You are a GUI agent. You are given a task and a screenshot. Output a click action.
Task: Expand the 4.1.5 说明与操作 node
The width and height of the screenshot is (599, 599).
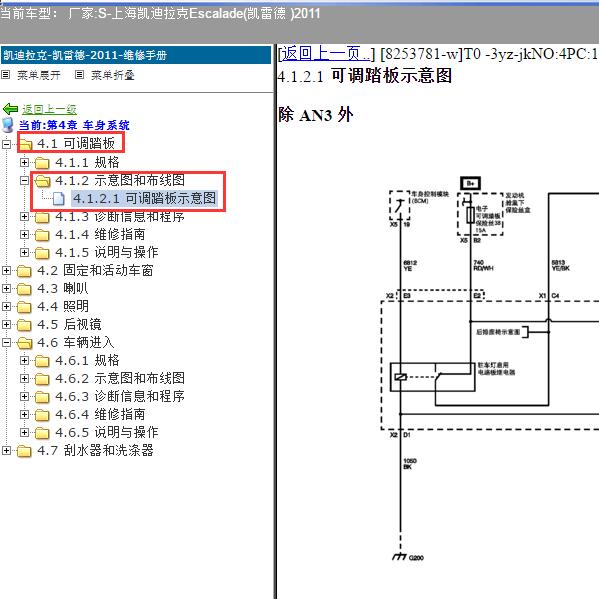tap(24, 253)
